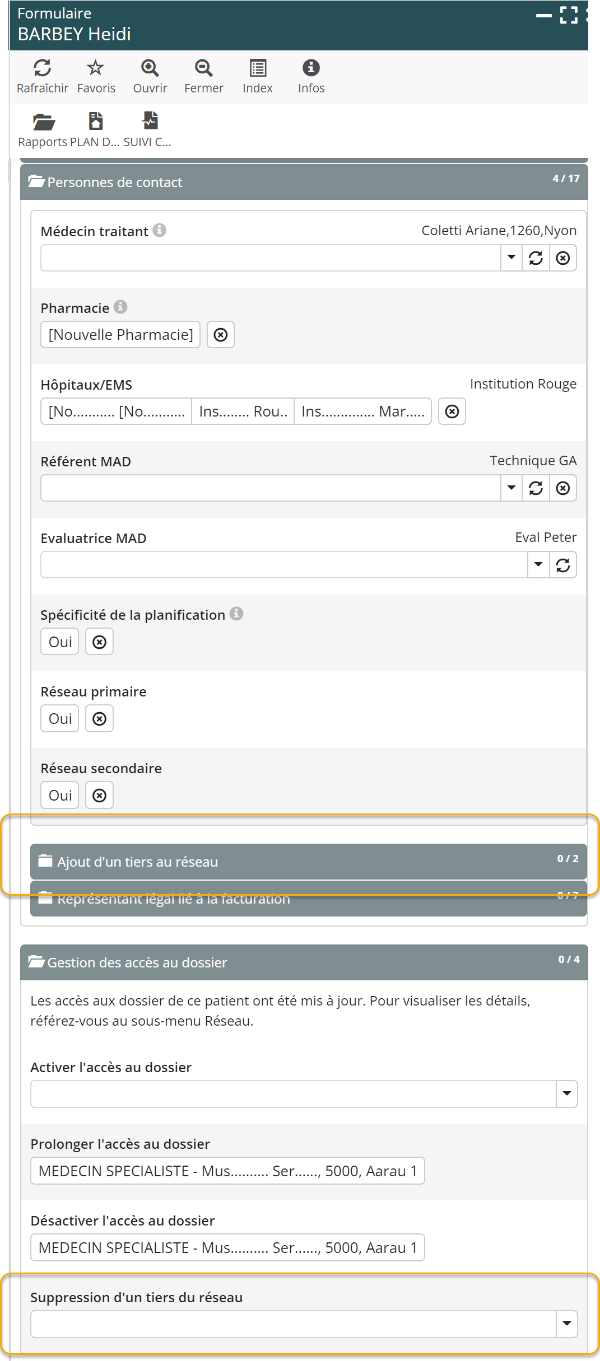Screen dimensions: 600x1361
Task: Clear the Nouvelle Pharmacie entry
Action: [x=221, y=335]
